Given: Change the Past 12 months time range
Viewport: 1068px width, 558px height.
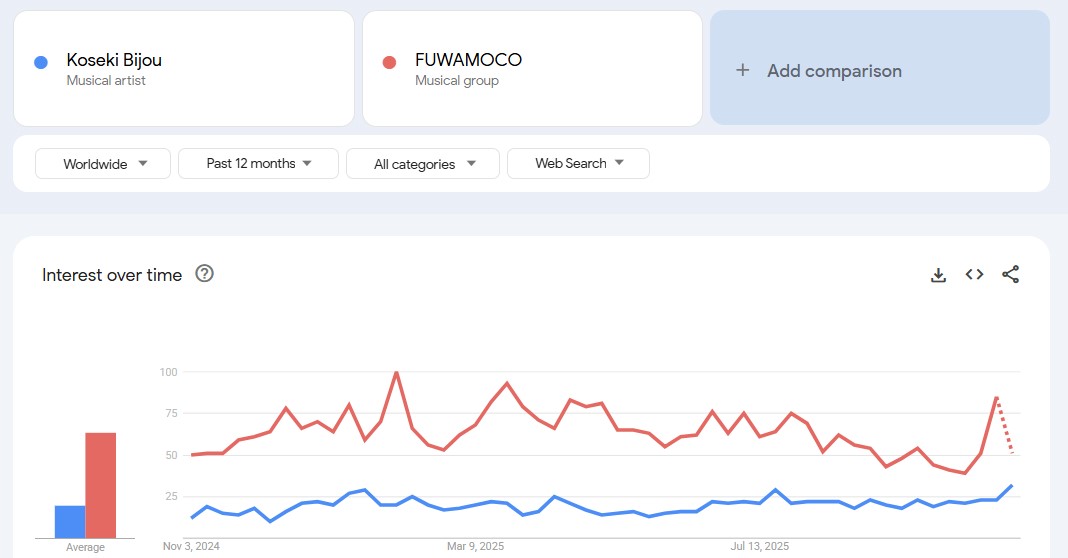Looking at the screenshot, I should 258,164.
